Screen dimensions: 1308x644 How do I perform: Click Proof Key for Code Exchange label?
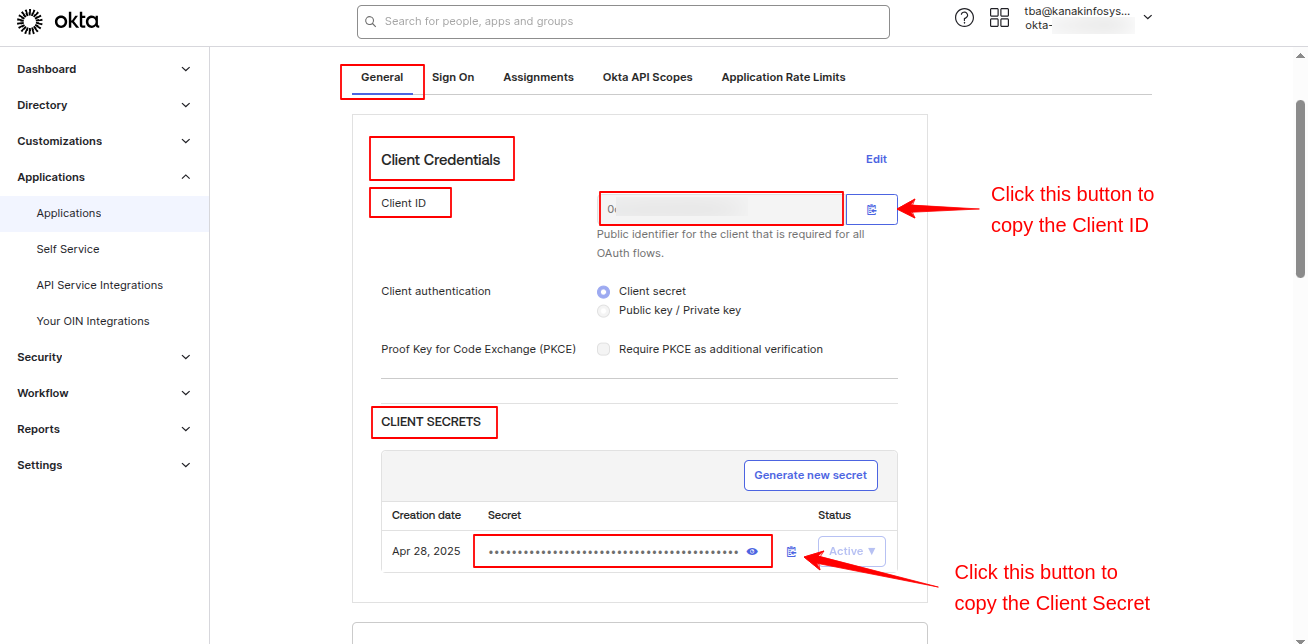[x=478, y=349]
